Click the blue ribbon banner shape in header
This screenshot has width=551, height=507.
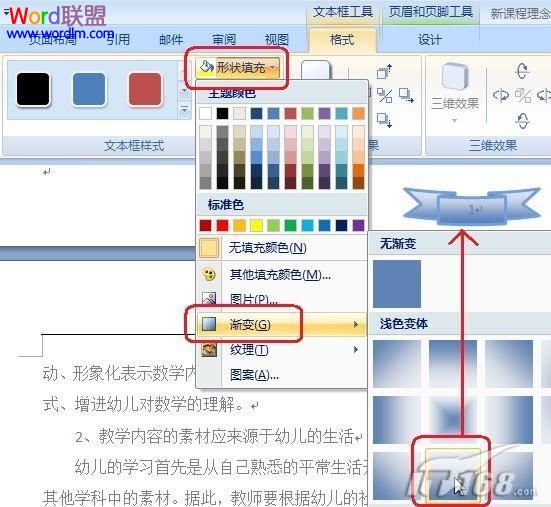click(472, 207)
